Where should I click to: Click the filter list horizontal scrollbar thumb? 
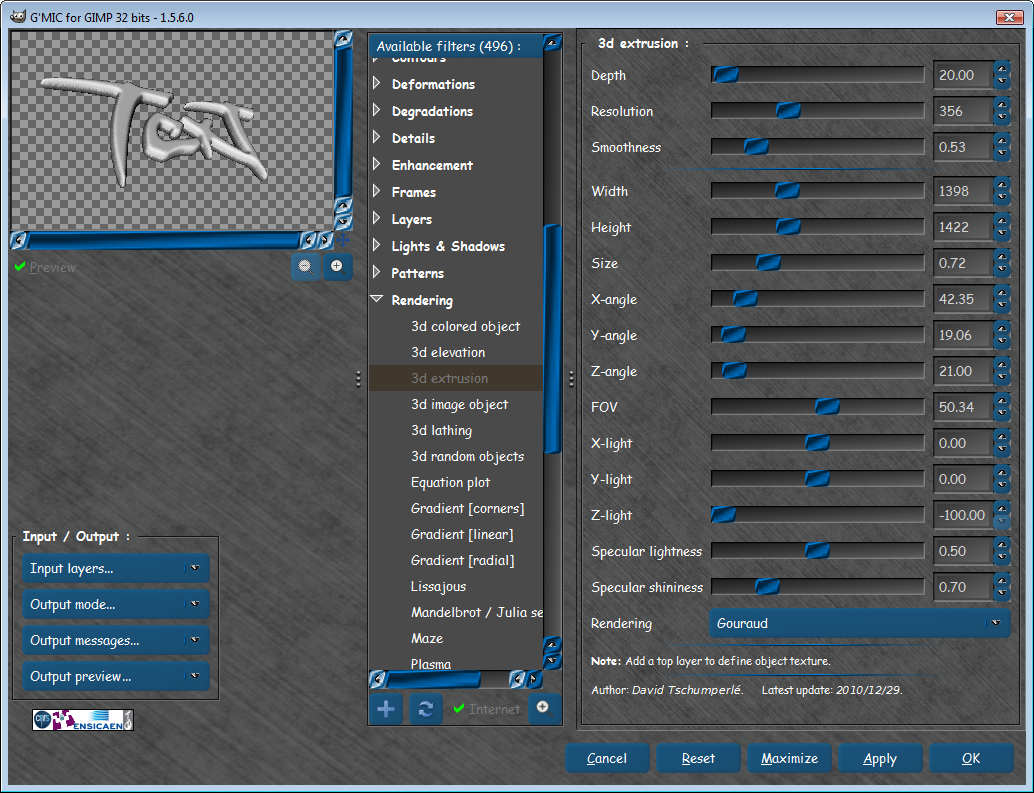pos(434,679)
